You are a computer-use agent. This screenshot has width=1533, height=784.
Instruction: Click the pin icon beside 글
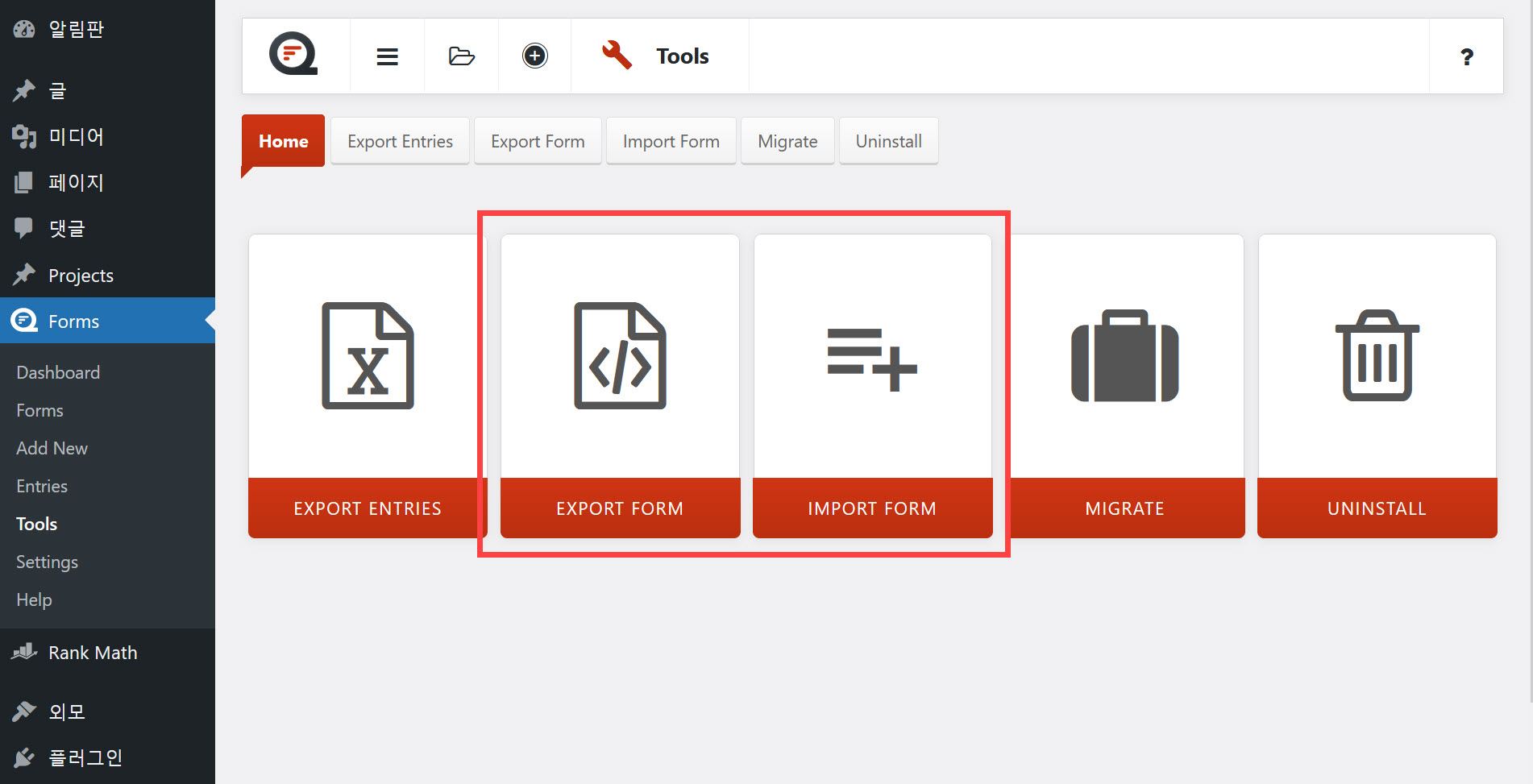pos(24,90)
